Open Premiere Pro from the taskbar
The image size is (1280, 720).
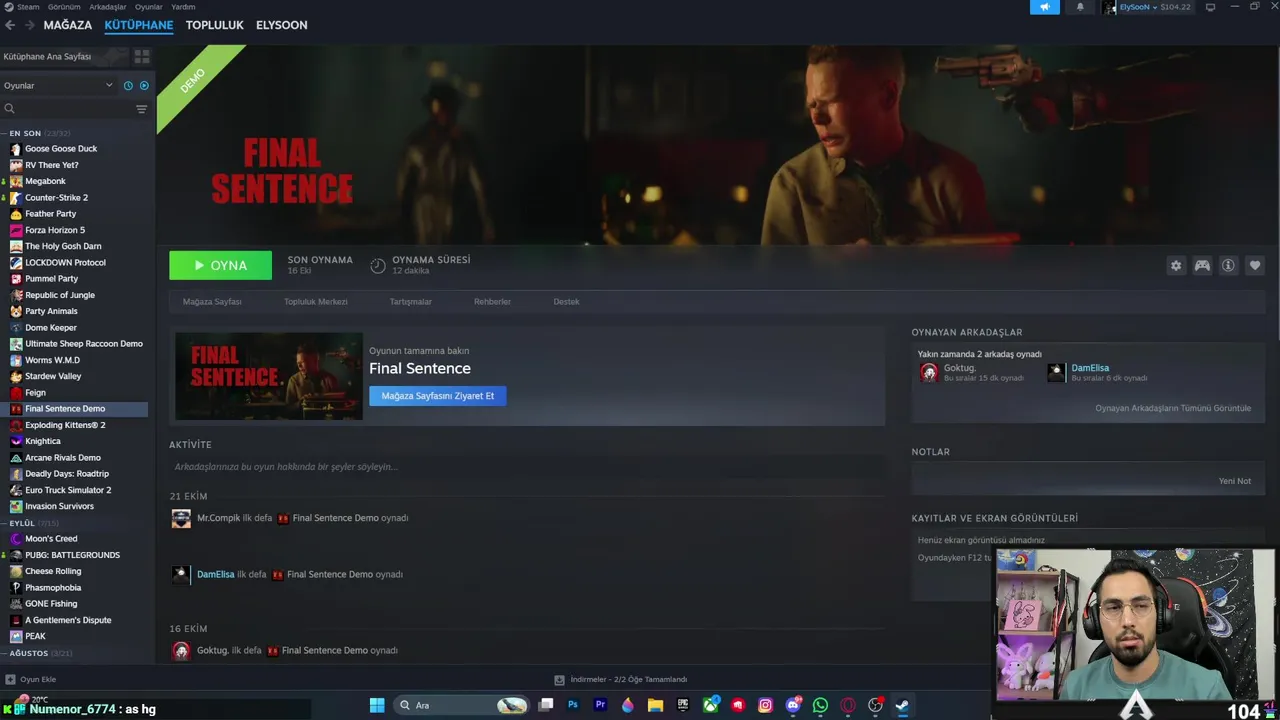(x=600, y=705)
